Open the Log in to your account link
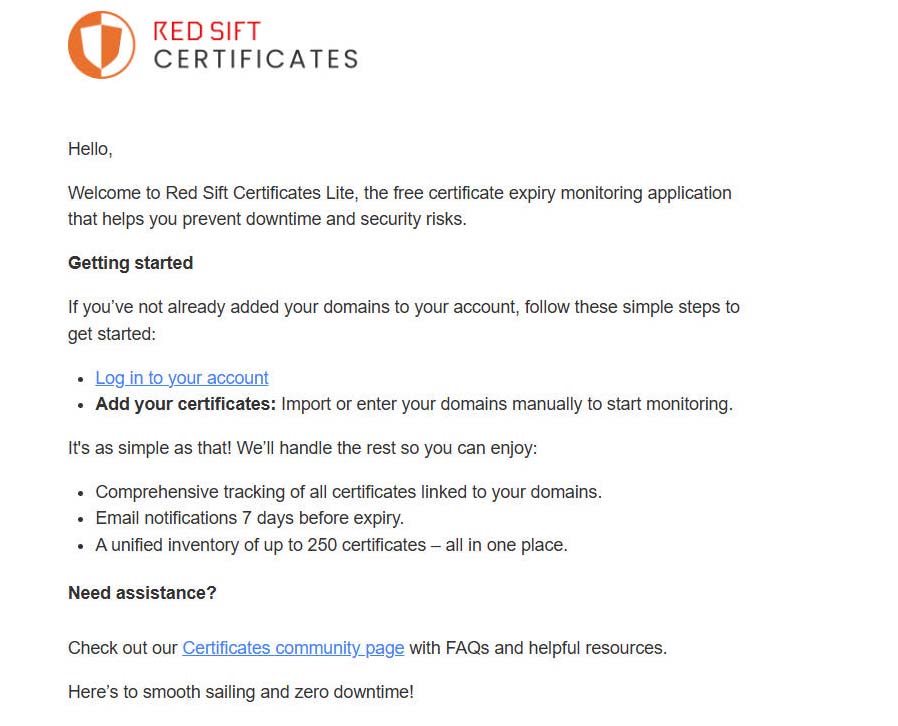This screenshot has width=898, height=726. [x=182, y=378]
